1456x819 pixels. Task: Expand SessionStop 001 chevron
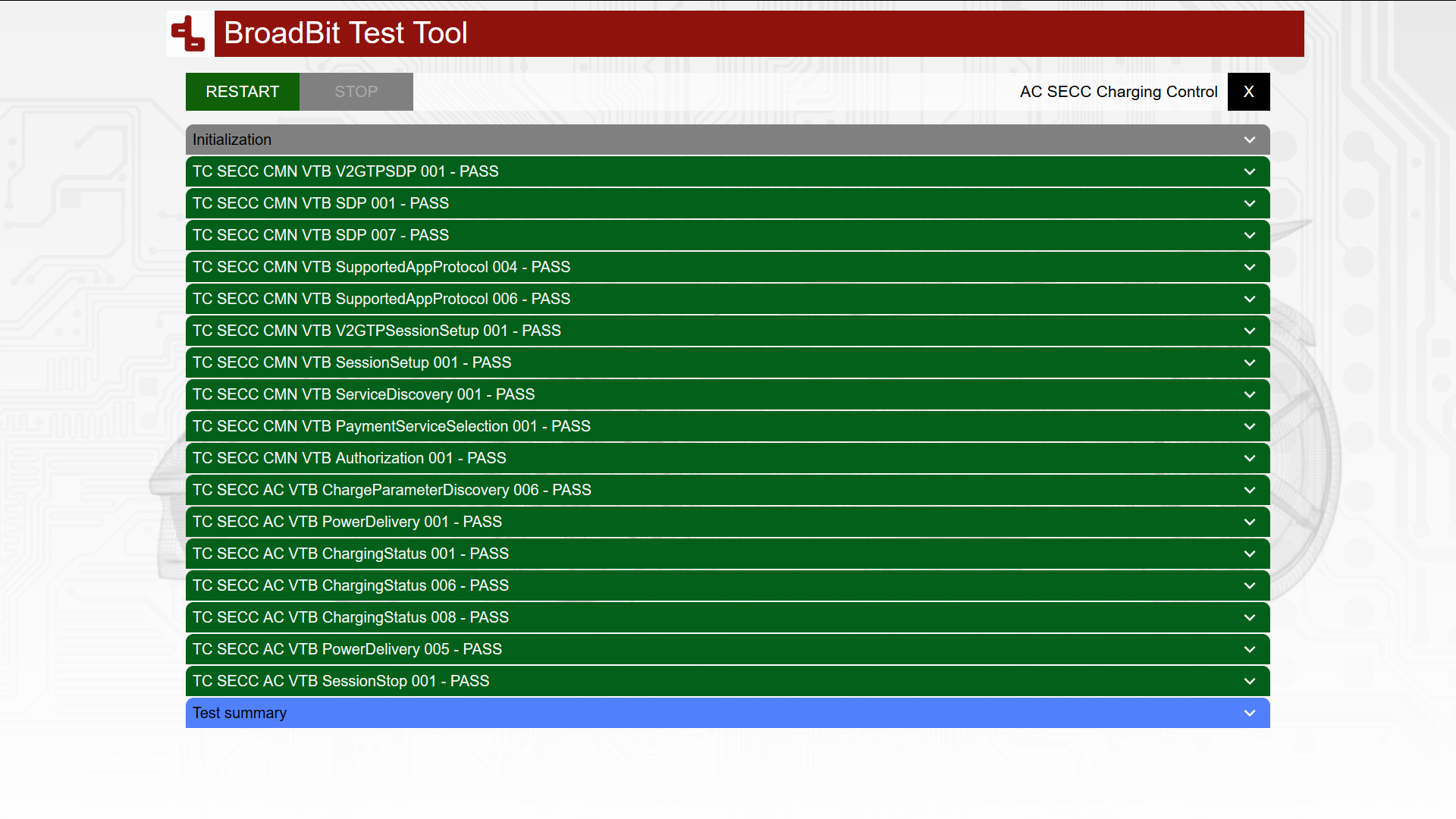point(1250,681)
